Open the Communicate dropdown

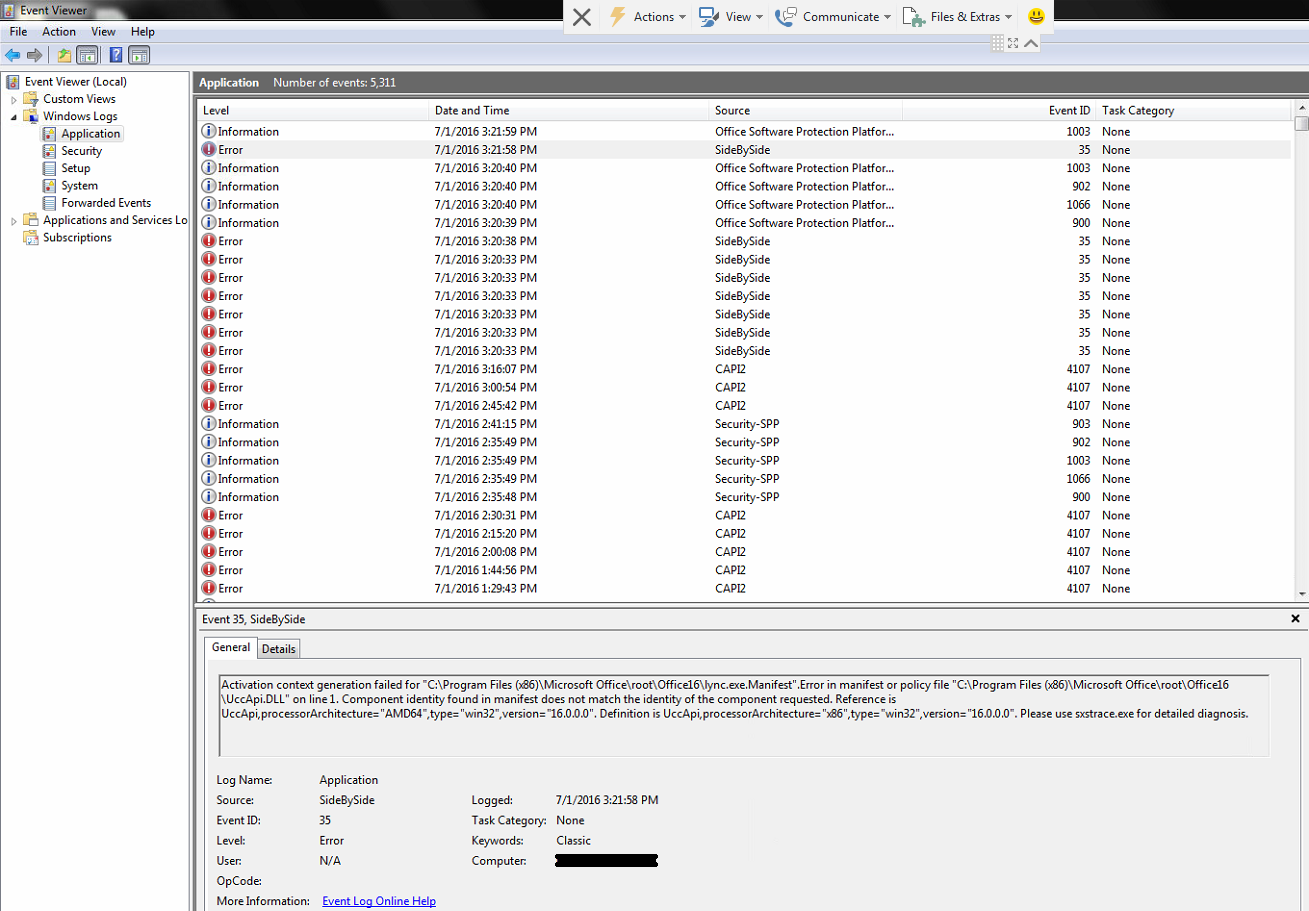(833, 16)
